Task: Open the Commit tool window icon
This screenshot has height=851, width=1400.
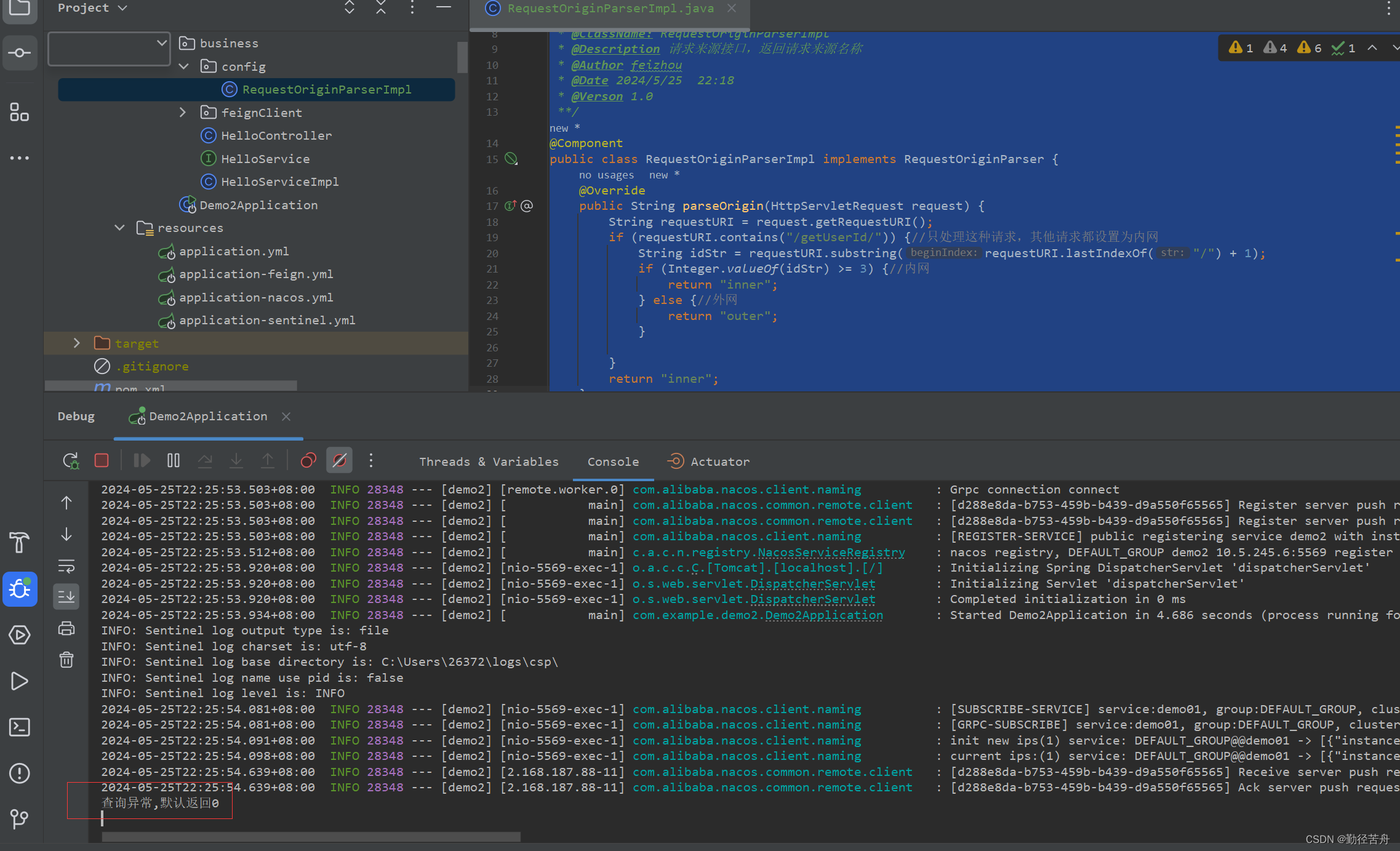Action: [20, 53]
